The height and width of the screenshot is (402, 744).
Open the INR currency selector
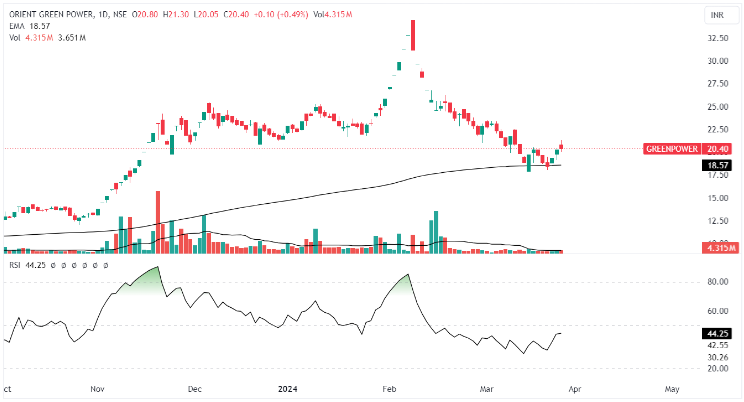coord(715,15)
